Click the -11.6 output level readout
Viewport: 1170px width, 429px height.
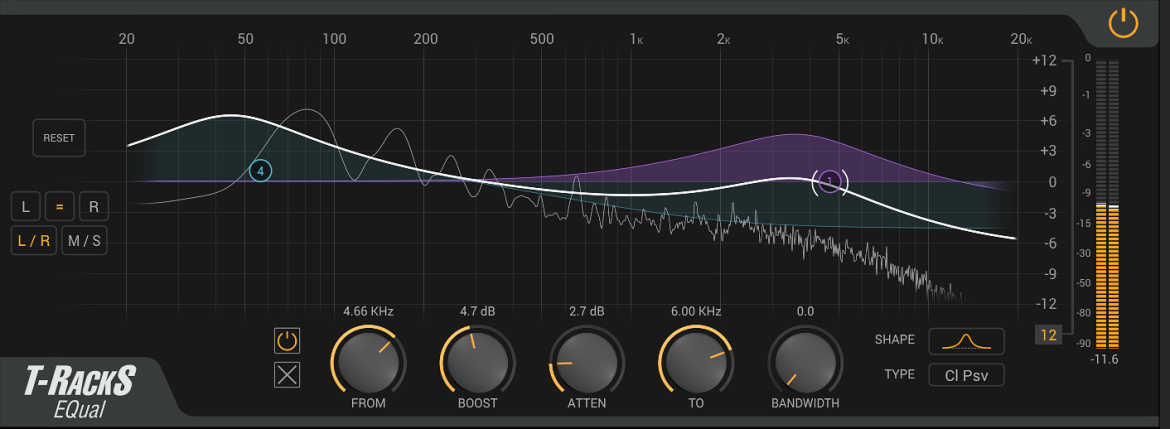click(1103, 360)
